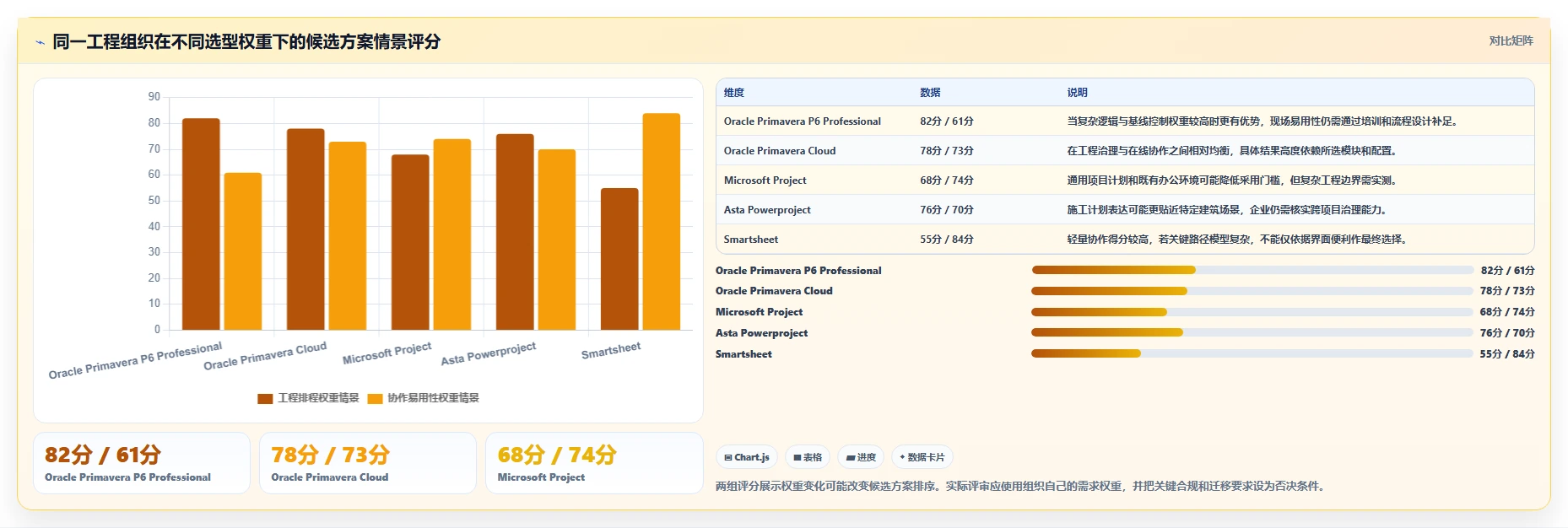This screenshot has width=1568, height=528.
Task: Click the 数据 column header
Action: tap(930, 93)
